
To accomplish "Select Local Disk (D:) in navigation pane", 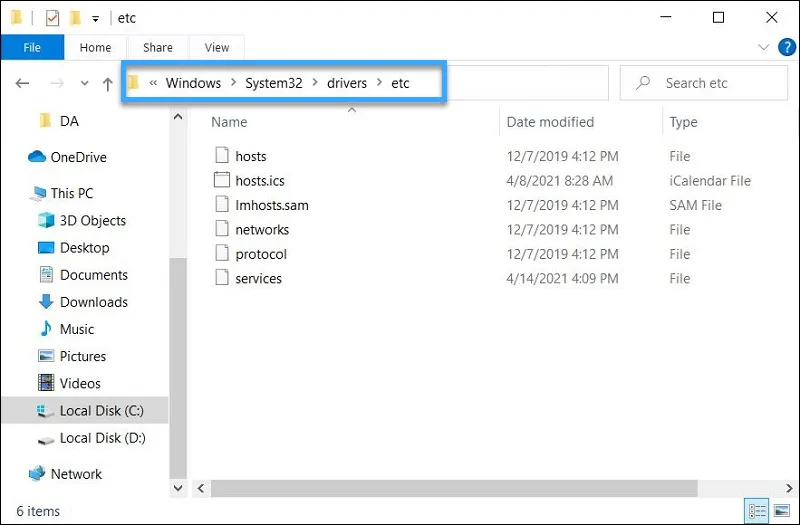I will [103, 438].
